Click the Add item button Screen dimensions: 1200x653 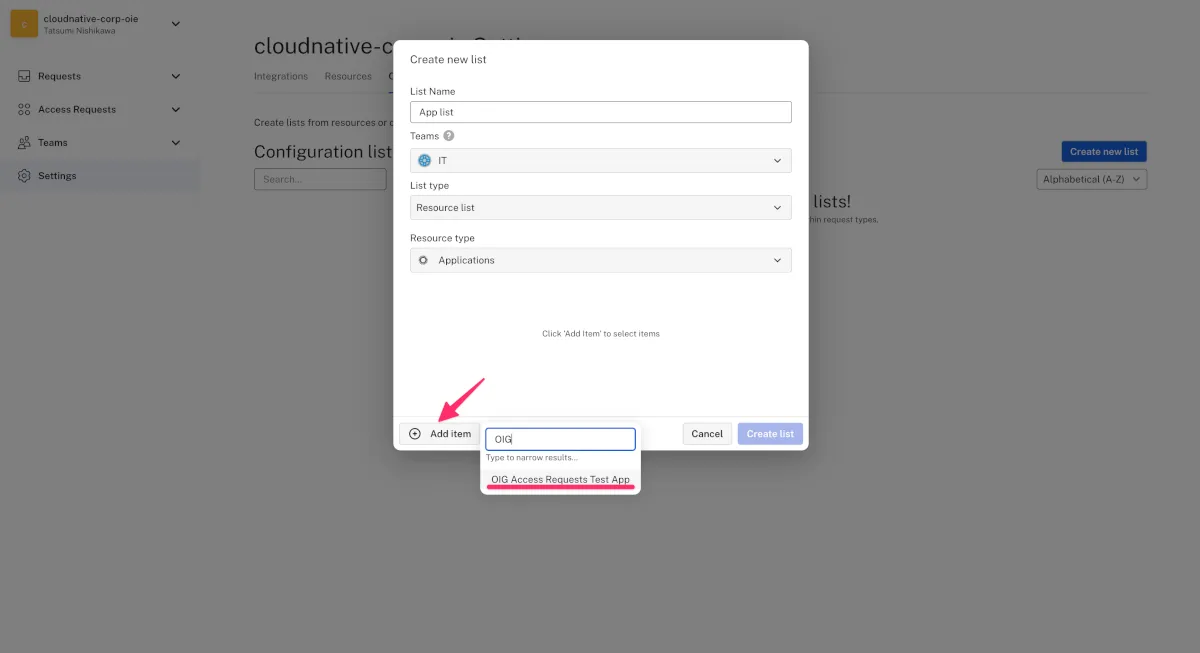pyautogui.click(x=439, y=434)
